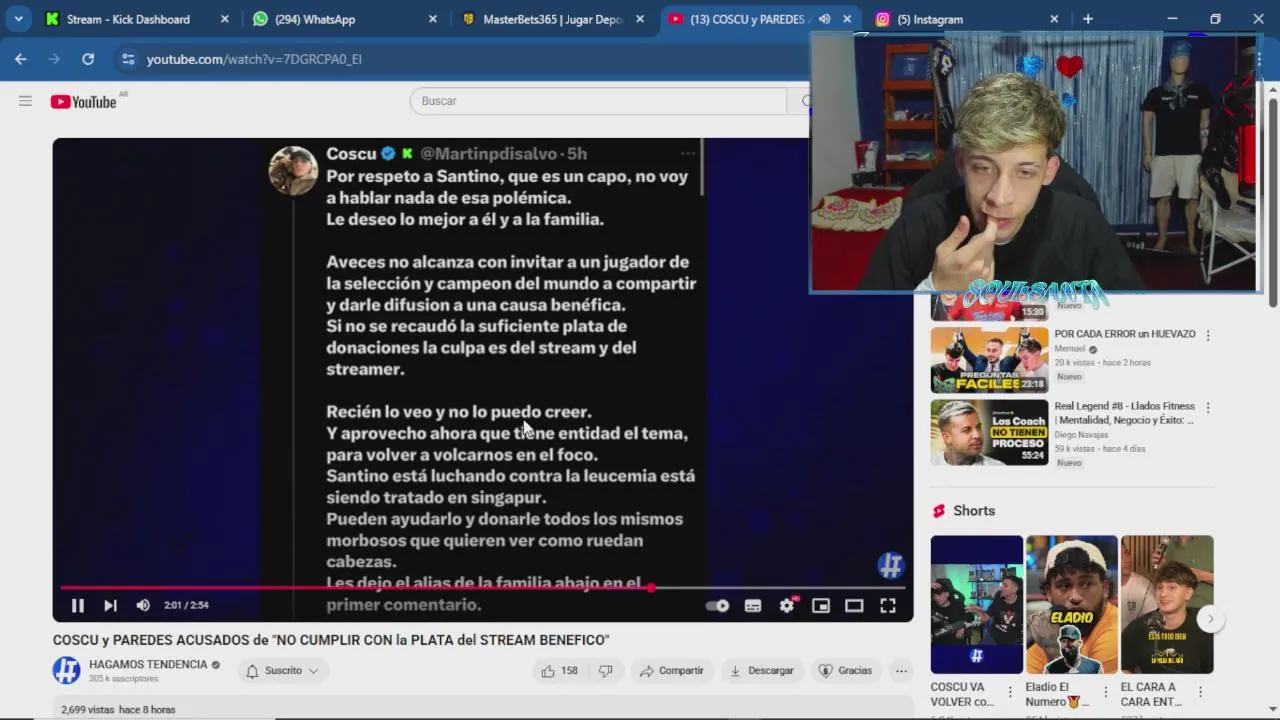
Task: Pause the YouTube video
Action: click(78, 605)
